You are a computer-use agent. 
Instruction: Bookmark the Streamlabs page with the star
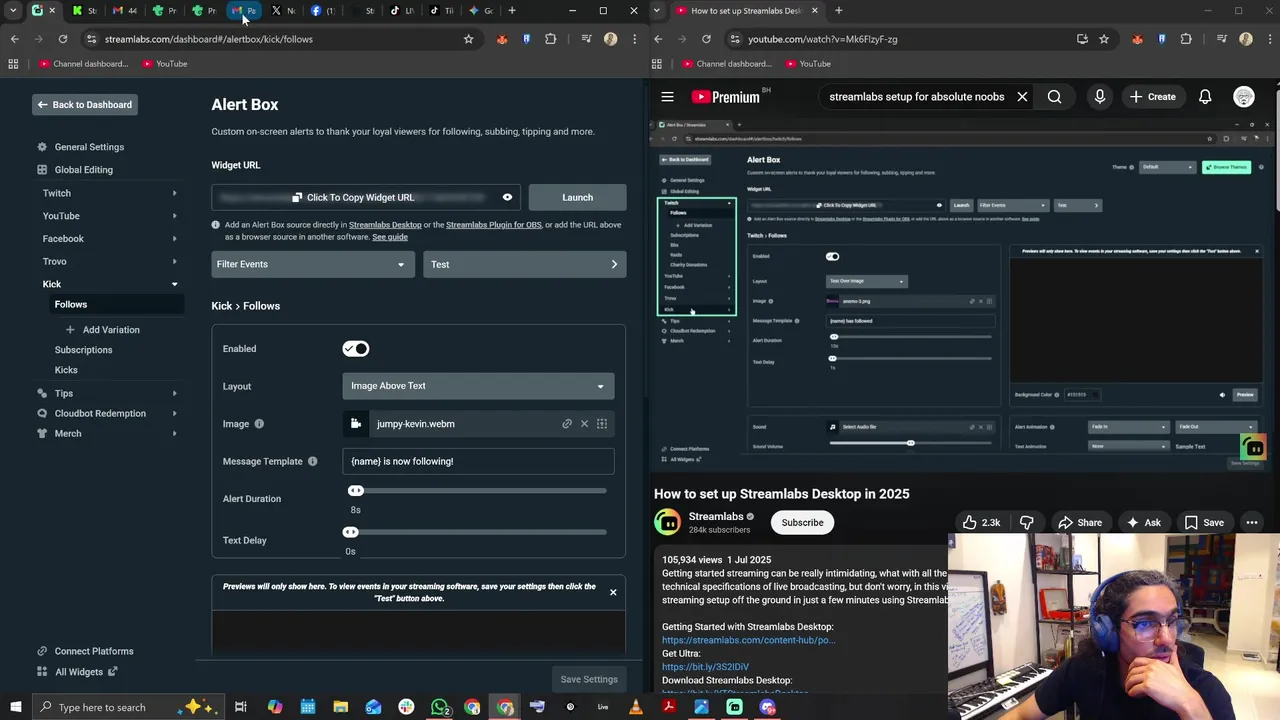[x=468, y=39]
